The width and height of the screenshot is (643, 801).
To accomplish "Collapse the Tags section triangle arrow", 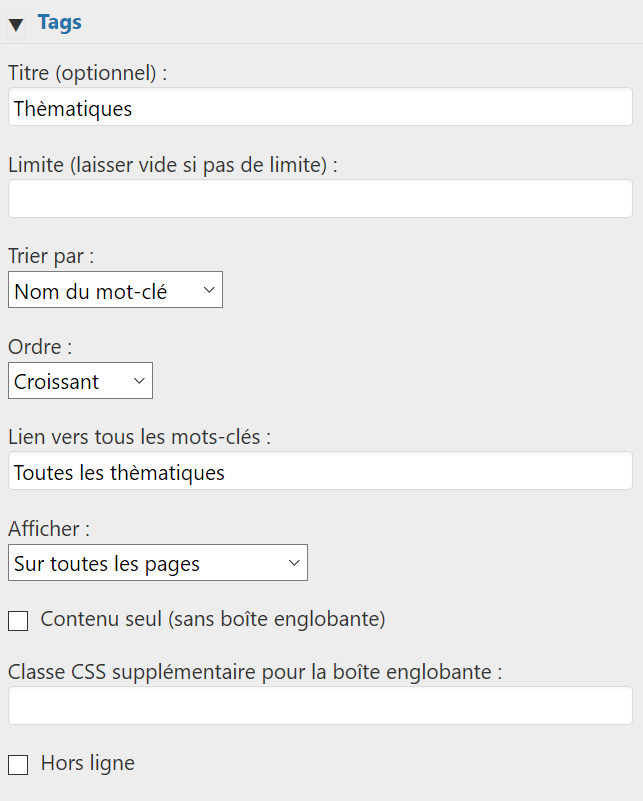I will [16, 24].
